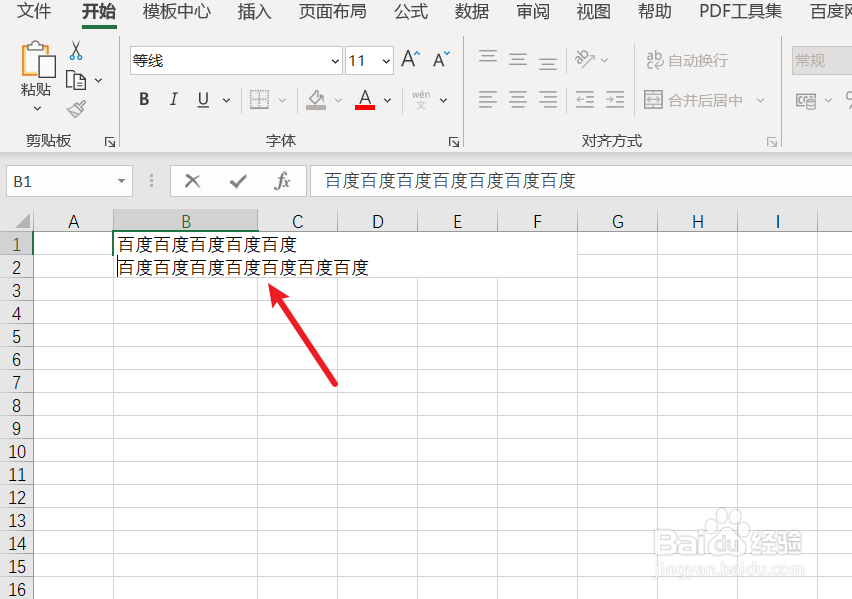The image size is (852, 599).
Task: Switch to 页面布局 tab
Action: point(333,11)
